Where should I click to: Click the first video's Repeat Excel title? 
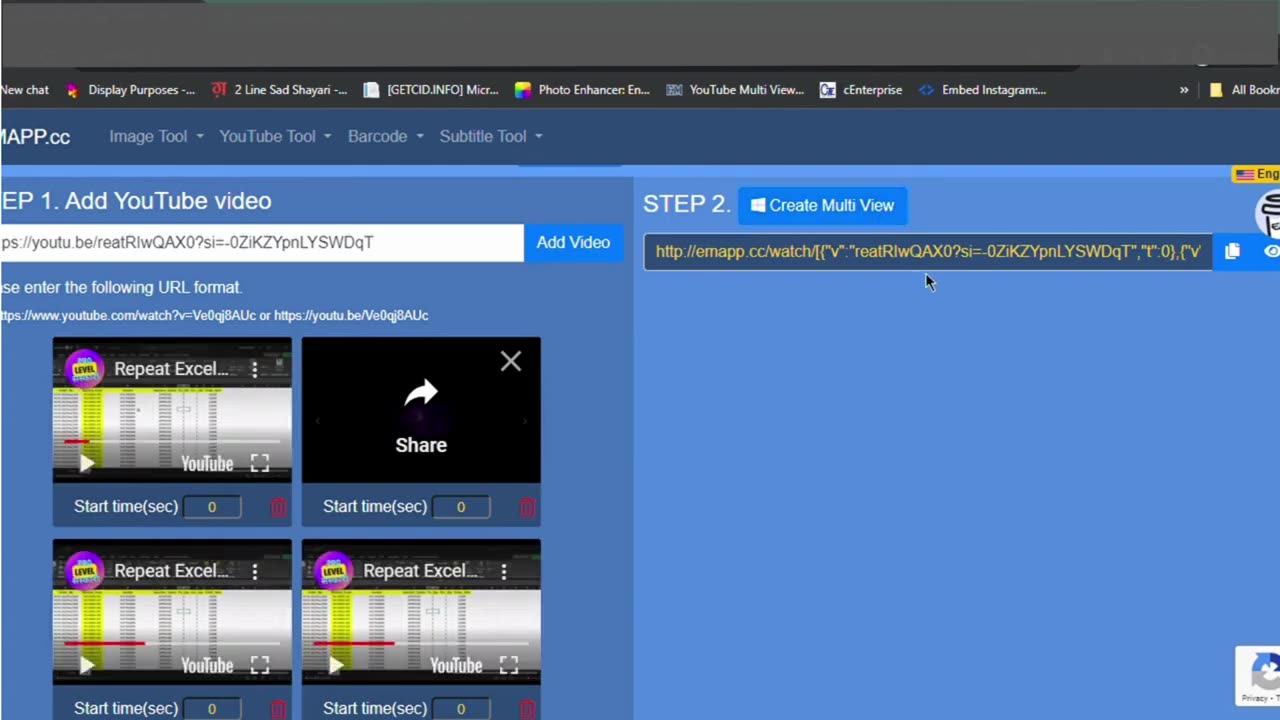[171, 369]
